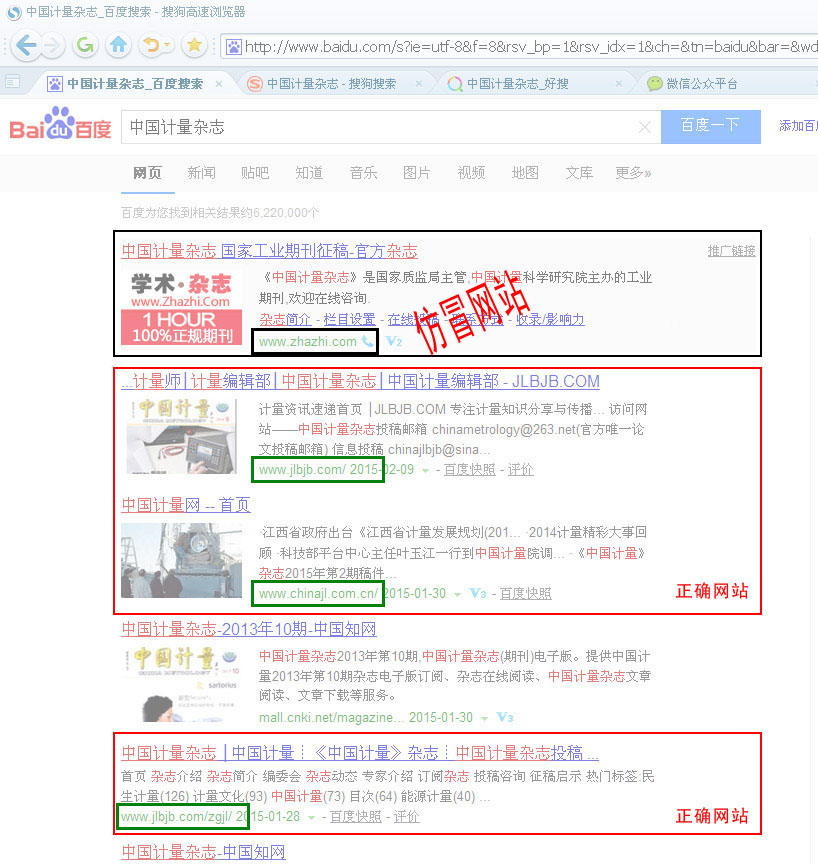The height and width of the screenshot is (864, 818).
Task: Click the Baidu logo
Action: coord(60,126)
